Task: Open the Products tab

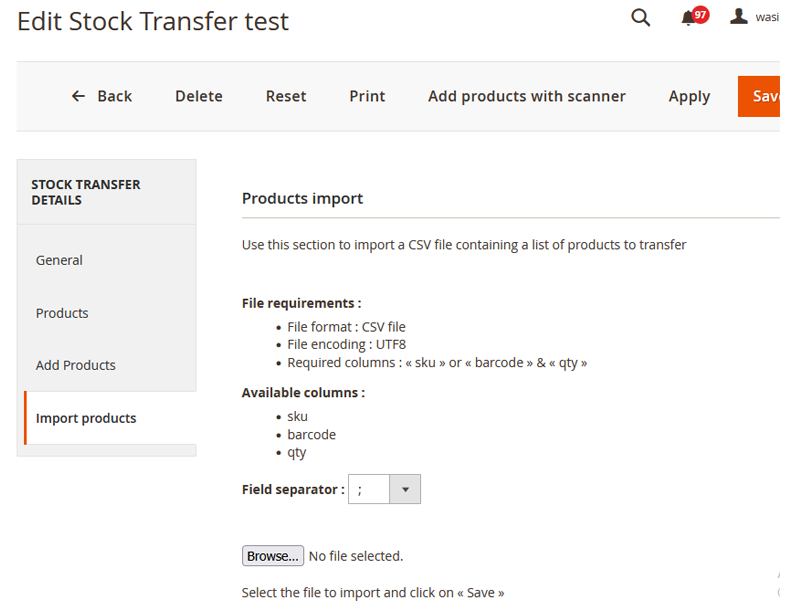Action: tap(62, 313)
